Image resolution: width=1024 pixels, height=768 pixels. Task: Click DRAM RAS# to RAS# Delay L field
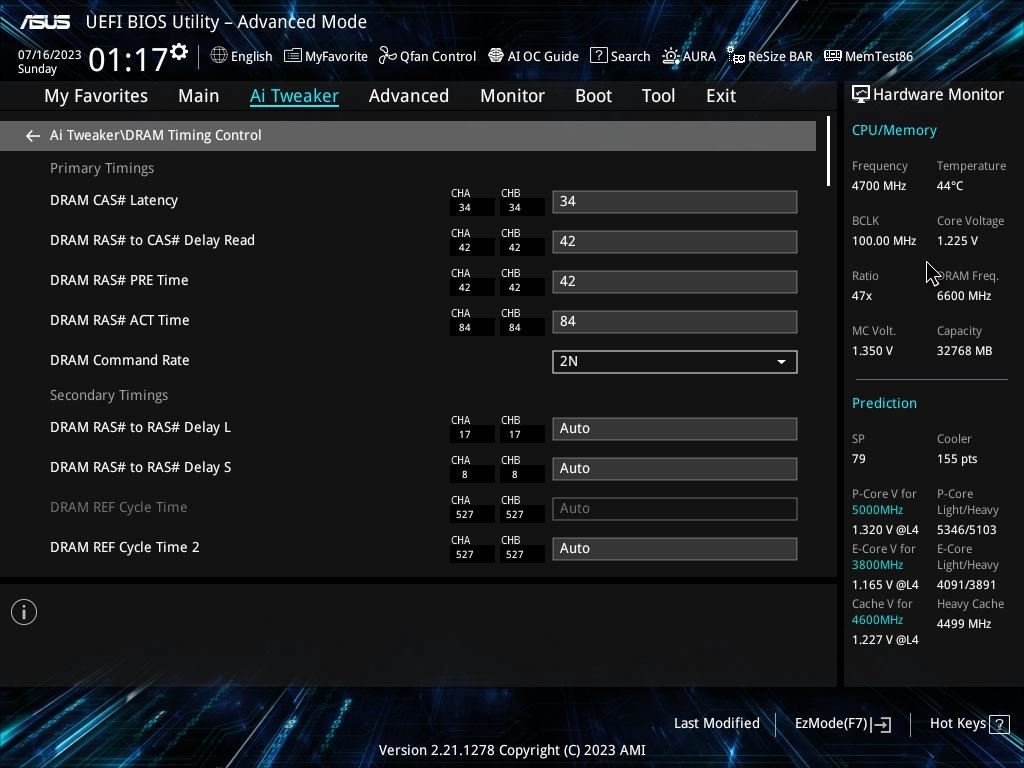(675, 428)
